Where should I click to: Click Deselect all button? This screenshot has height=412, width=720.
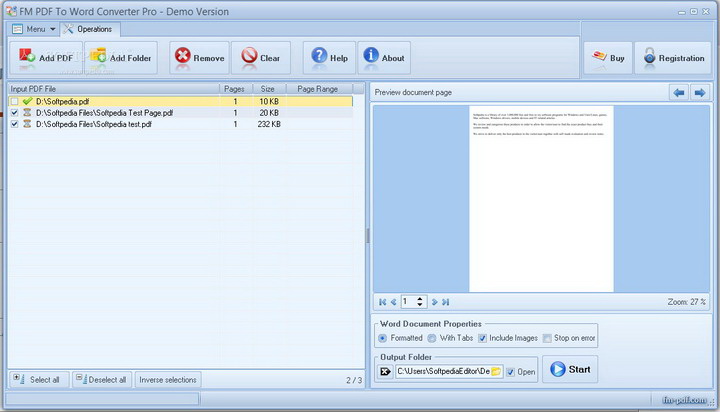(102, 380)
